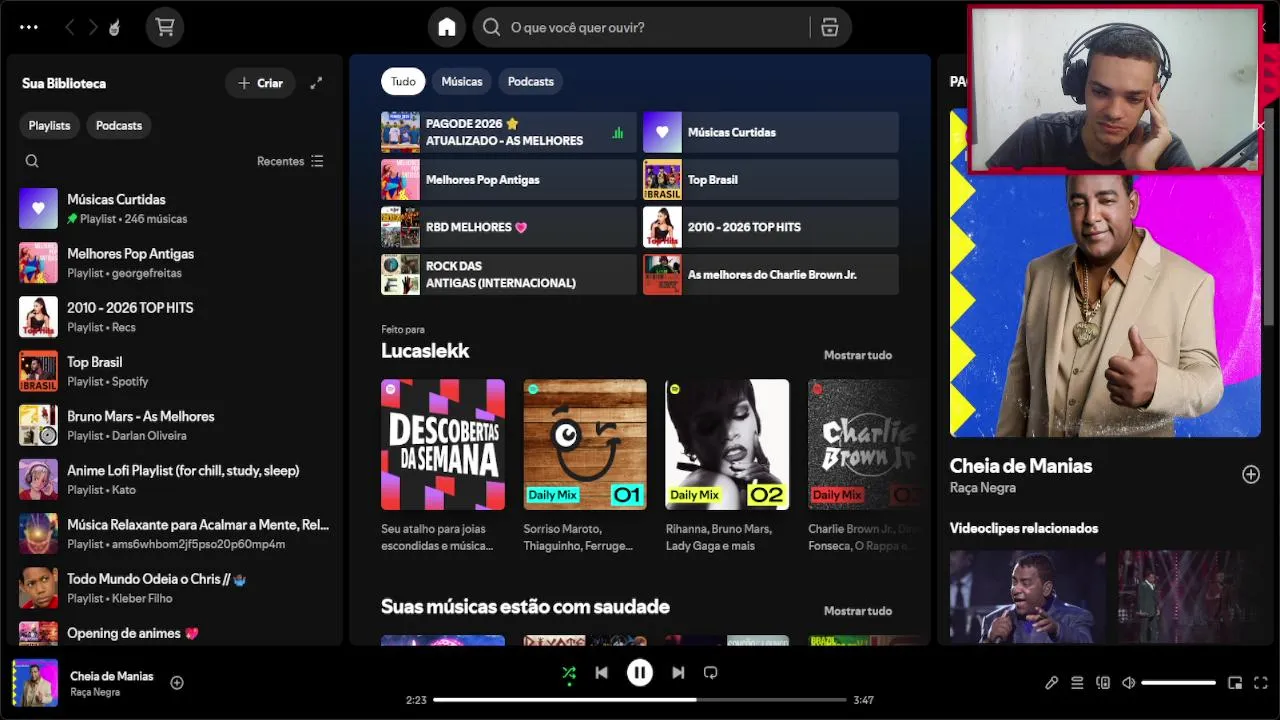Open Raça Negra artist link in side panel

[982, 488]
